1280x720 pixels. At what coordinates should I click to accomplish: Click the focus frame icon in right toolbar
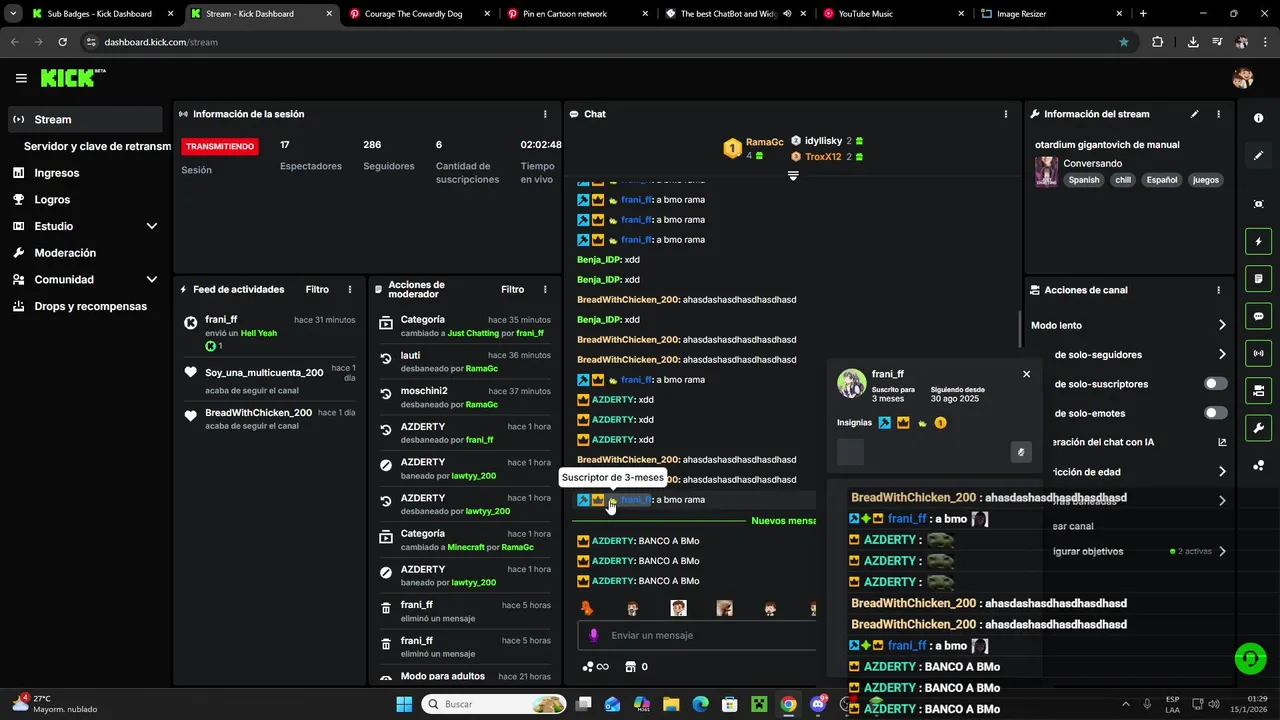(x=1258, y=204)
